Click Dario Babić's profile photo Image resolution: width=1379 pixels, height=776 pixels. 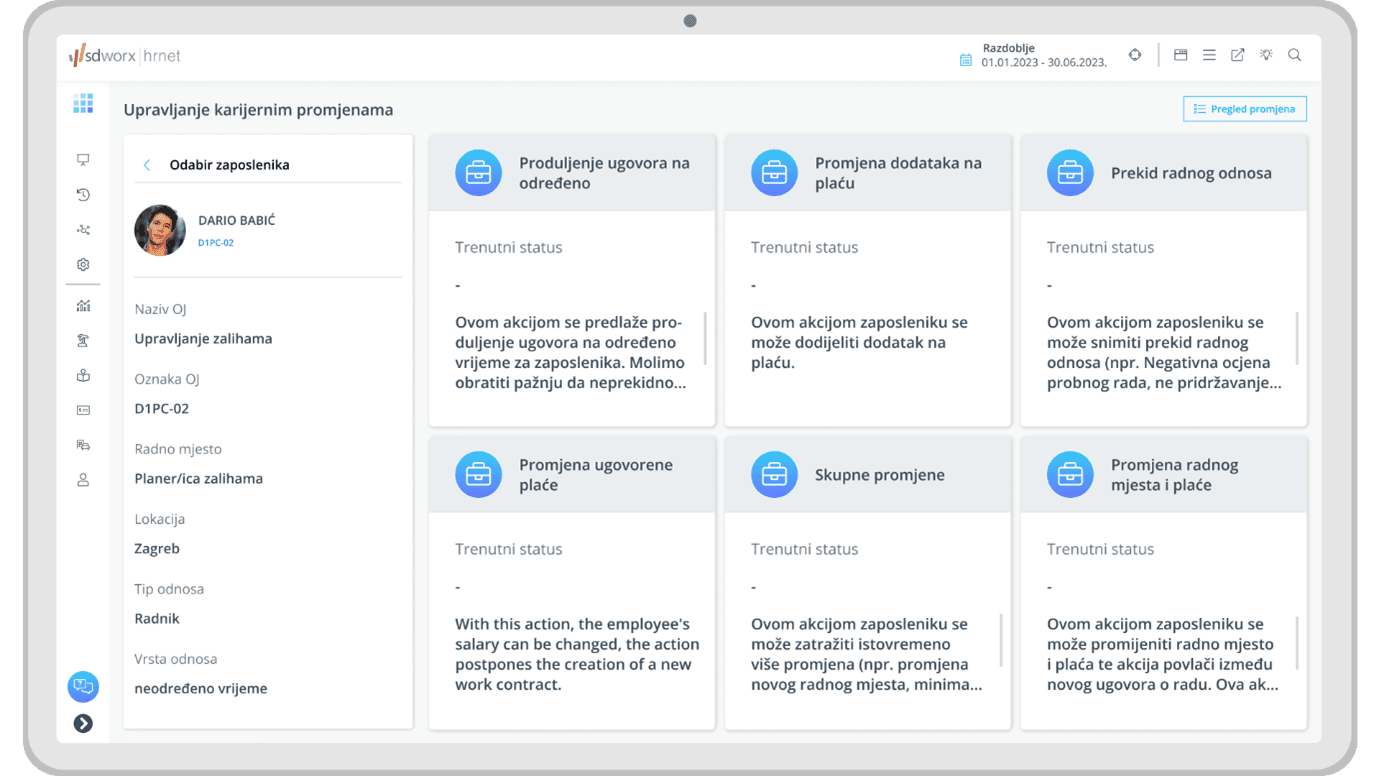[x=160, y=230]
